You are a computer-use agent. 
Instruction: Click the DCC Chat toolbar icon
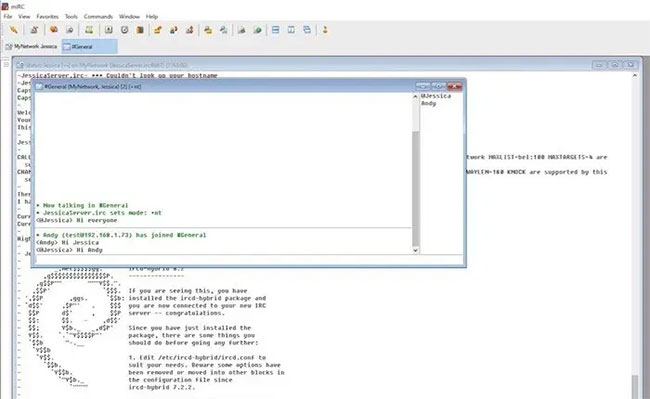pyautogui.click(x=174, y=30)
